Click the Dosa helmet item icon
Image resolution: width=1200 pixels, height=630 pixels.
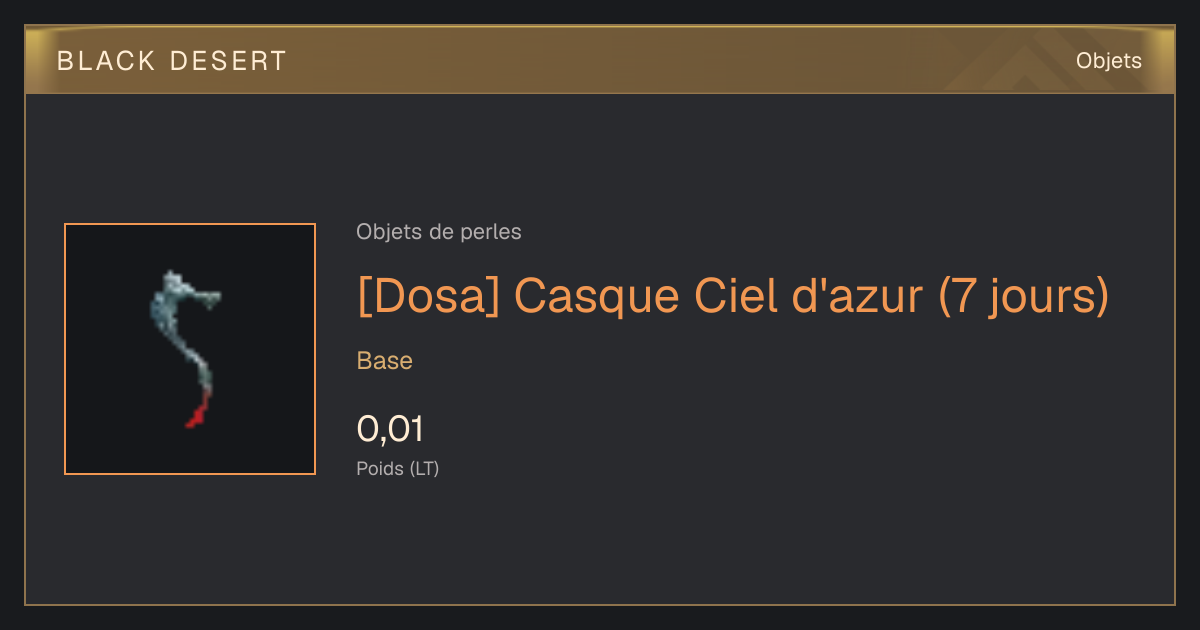point(188,348)
